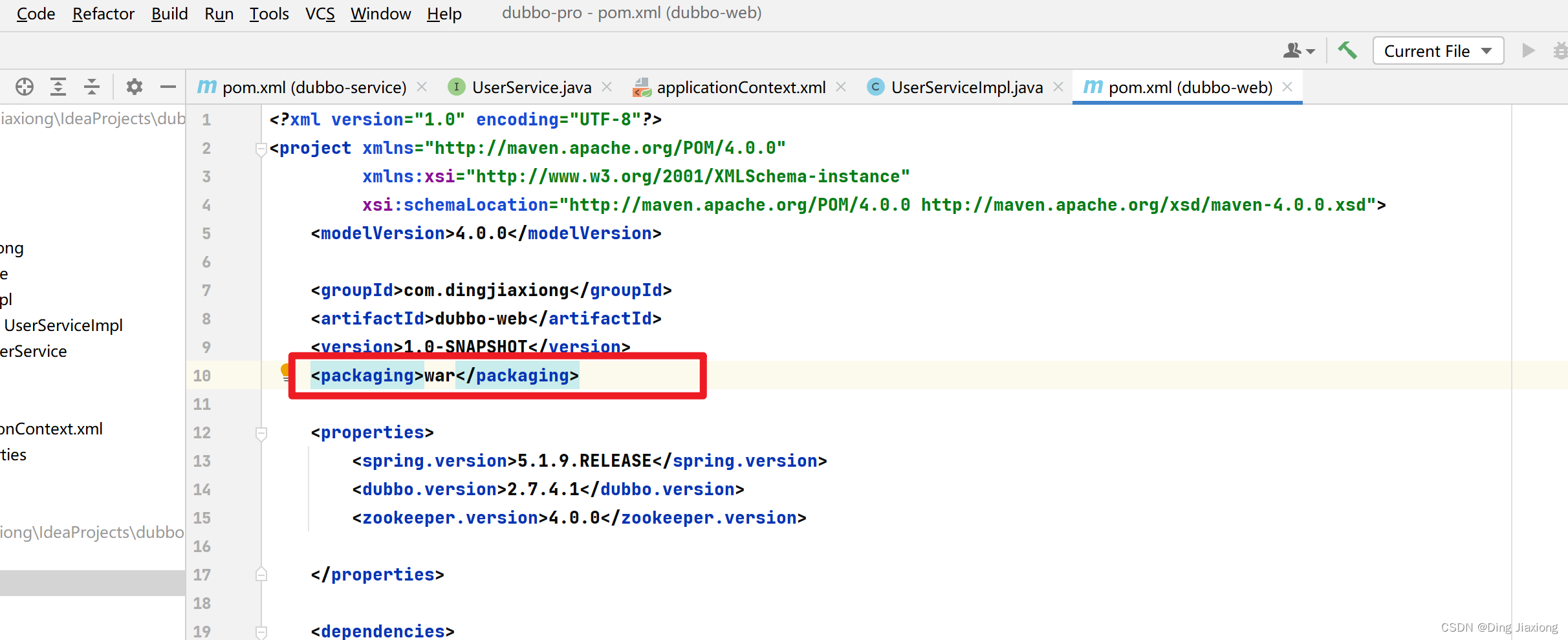Switch to UserService.java tab
The width and height of the screenshot is (1568, 640).
pos(532,87)
